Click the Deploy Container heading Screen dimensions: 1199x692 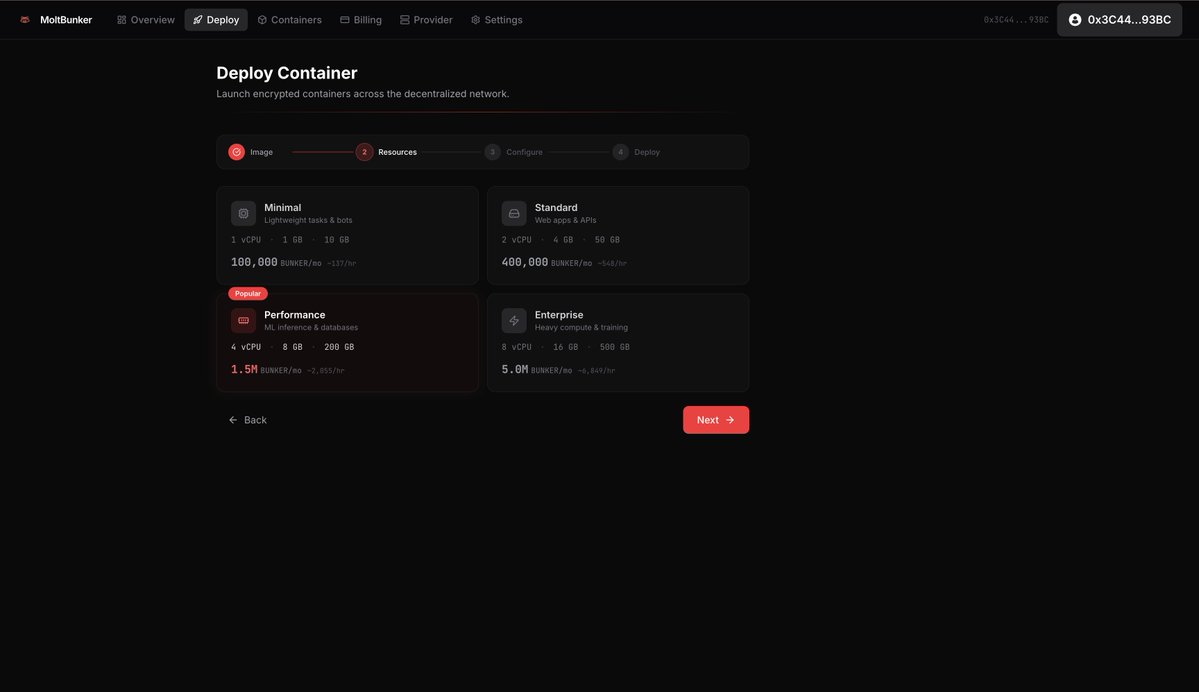[287, 73]
